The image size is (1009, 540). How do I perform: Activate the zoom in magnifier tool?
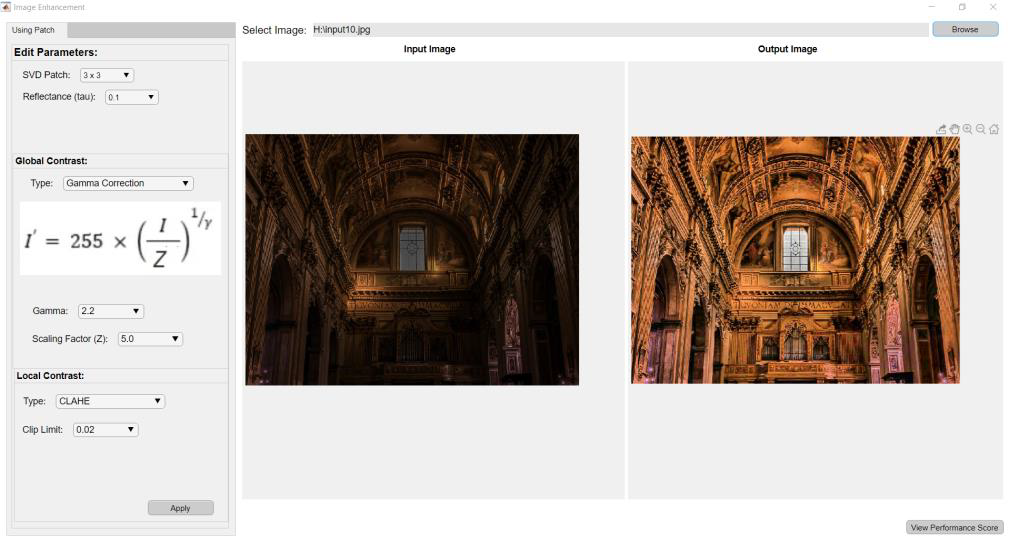pyautogui.click(x=967, y=129)
